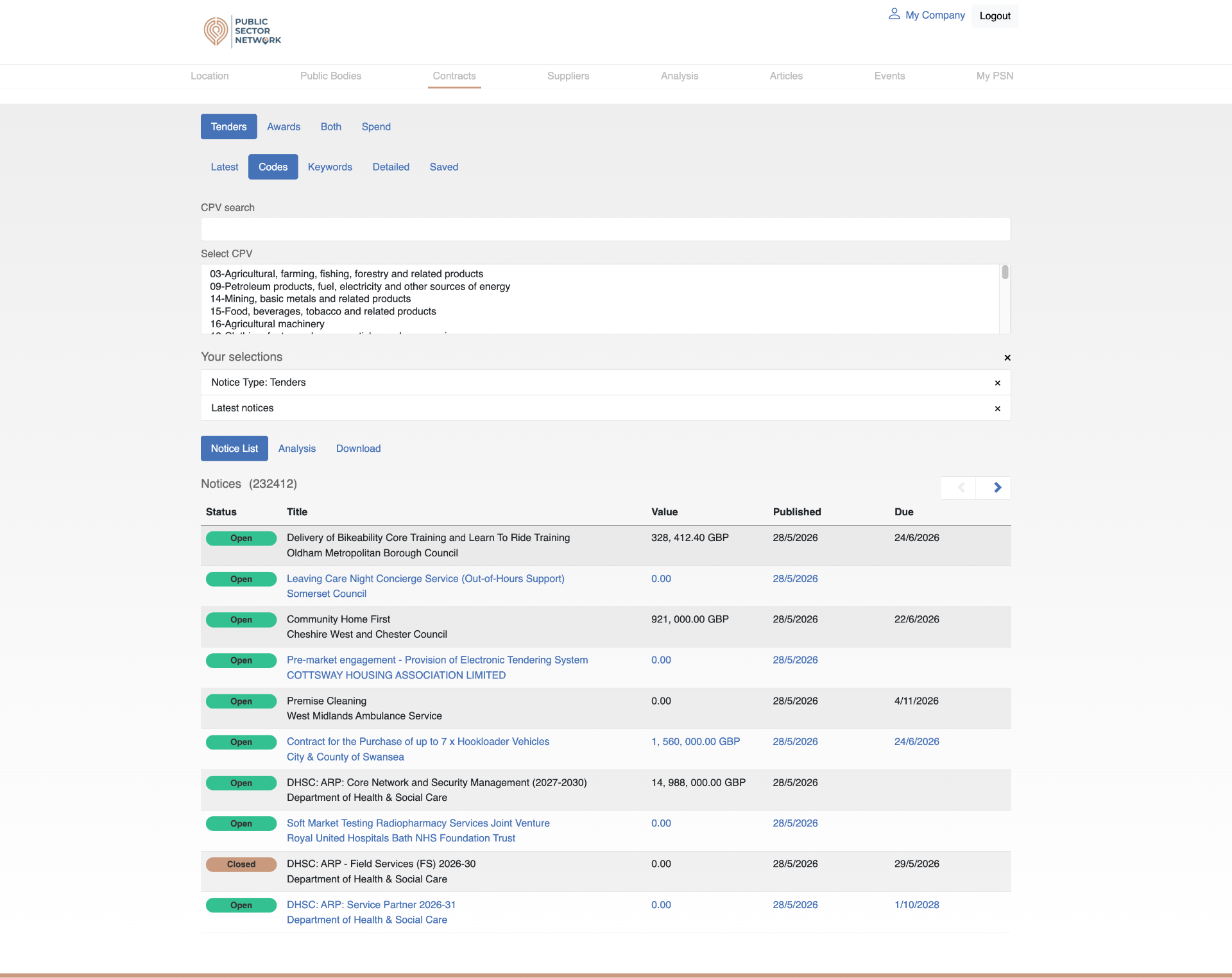Open the My Company link
The image size is (1232, 978).
point(936,15)
